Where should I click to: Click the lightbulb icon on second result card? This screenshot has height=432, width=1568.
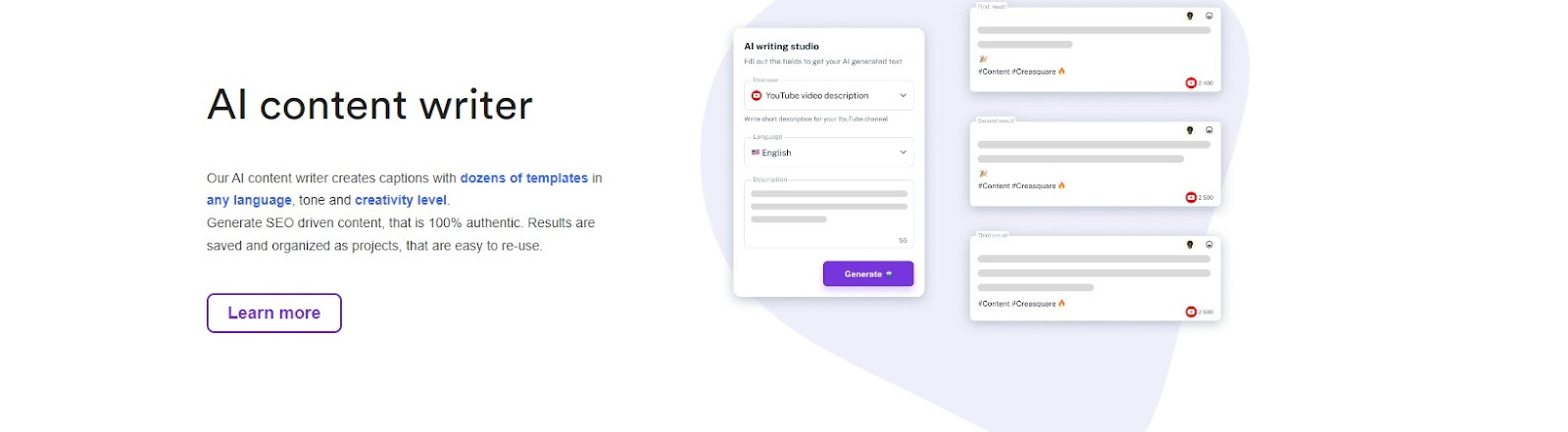coord(1191,130)
